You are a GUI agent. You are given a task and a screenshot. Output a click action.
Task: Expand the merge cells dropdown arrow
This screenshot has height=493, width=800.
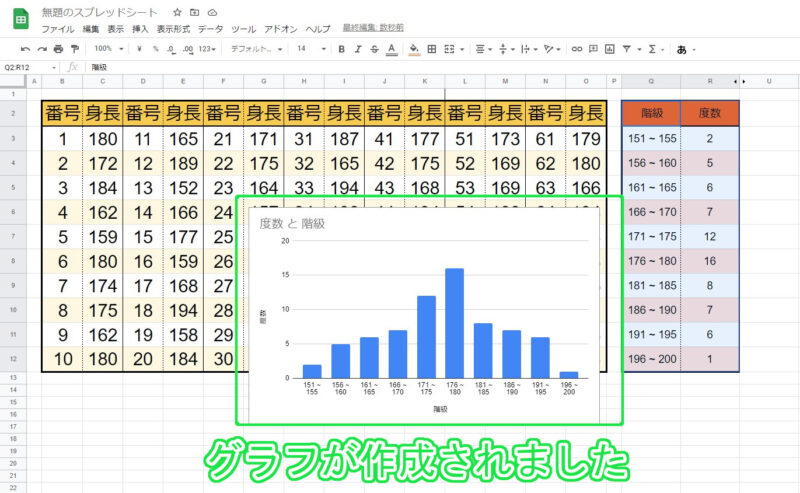click(x=462, y=50)
